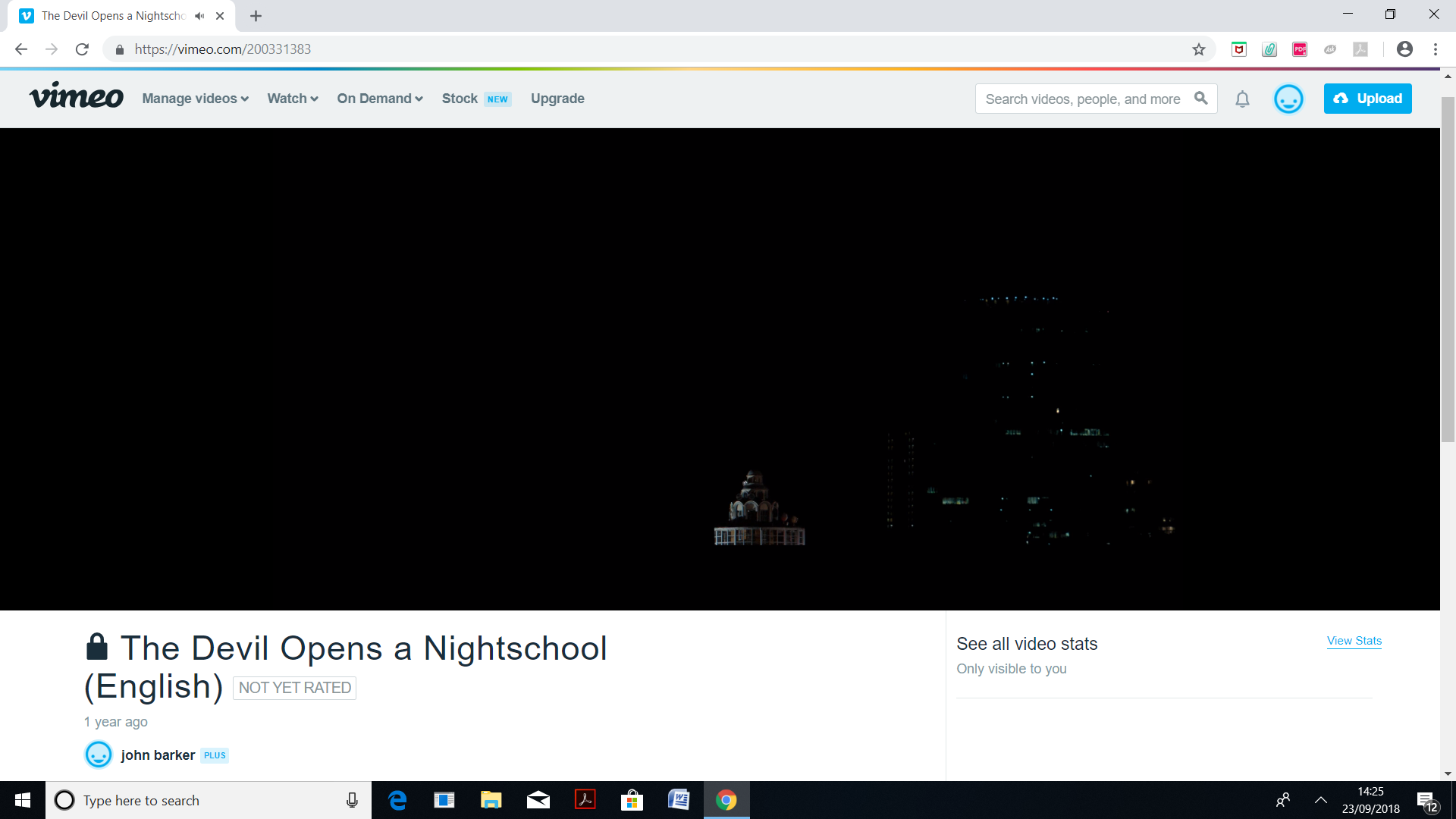The width and height of the screenshot is (1456, 819).
Task: Open john barker profile link
Action: coord(158,755)
